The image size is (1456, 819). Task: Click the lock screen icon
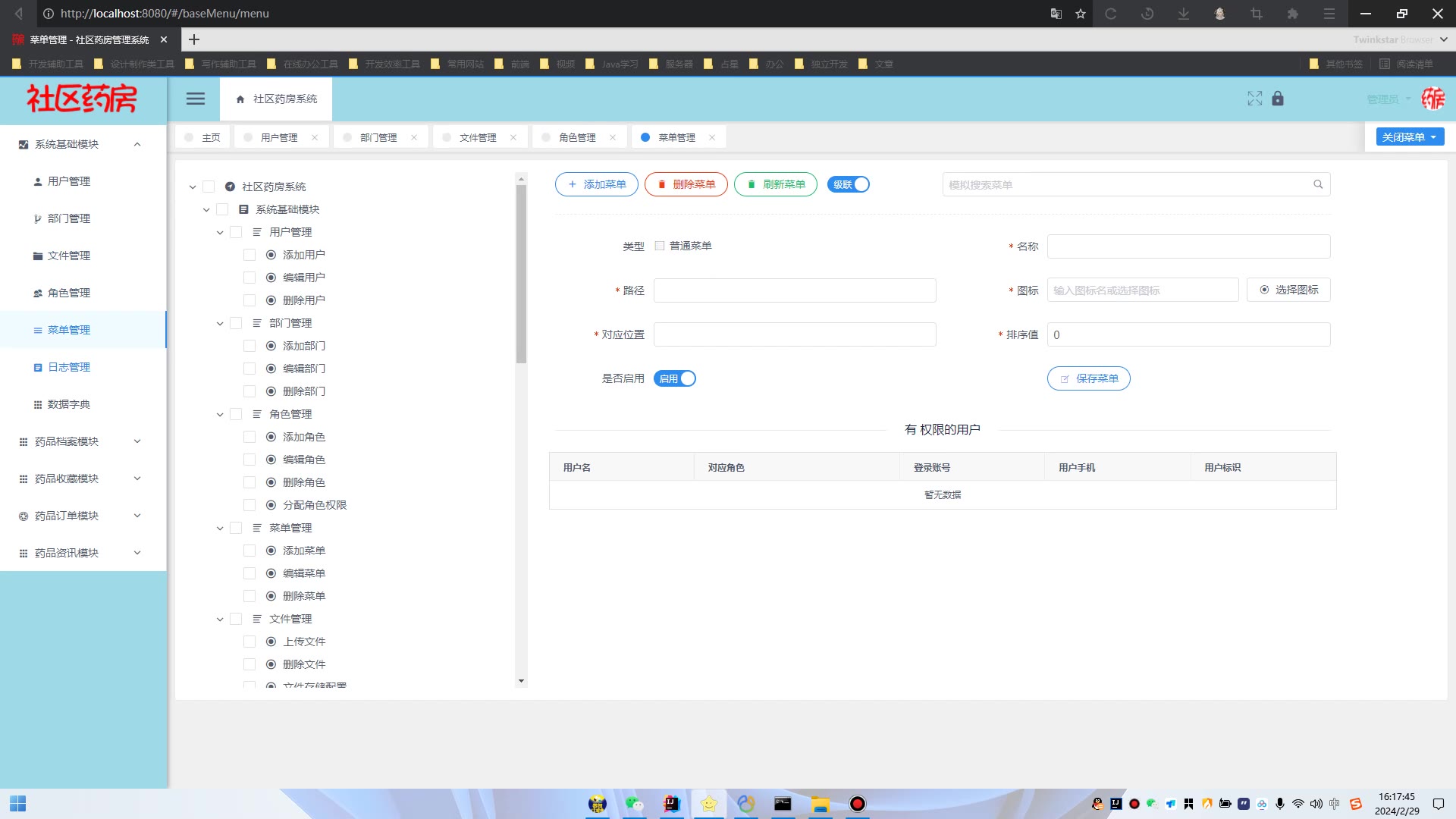point(1278,99)
